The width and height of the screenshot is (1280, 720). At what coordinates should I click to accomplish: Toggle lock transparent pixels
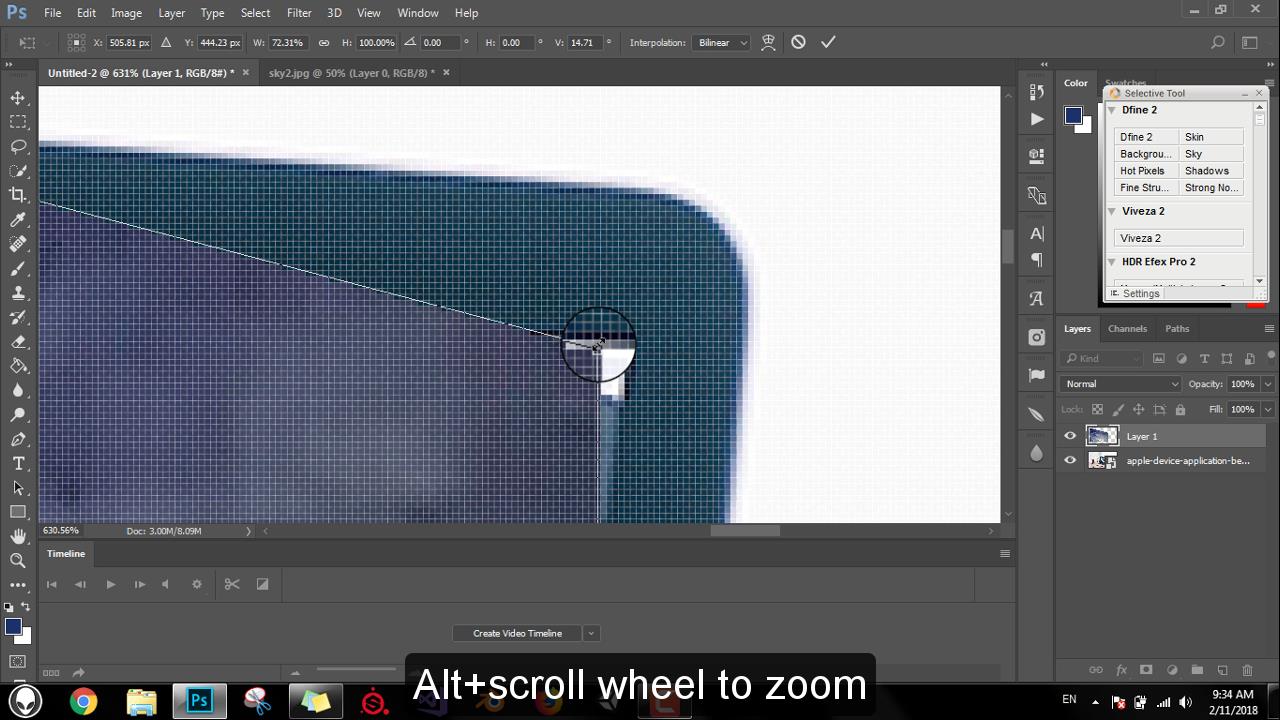pyautogui.click(x=1097, y=409)
